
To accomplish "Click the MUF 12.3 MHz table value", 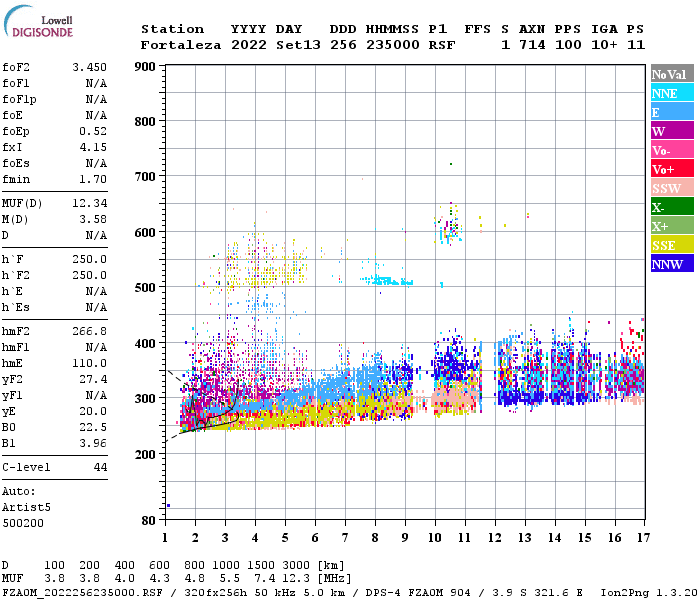I will click(296, 579).
